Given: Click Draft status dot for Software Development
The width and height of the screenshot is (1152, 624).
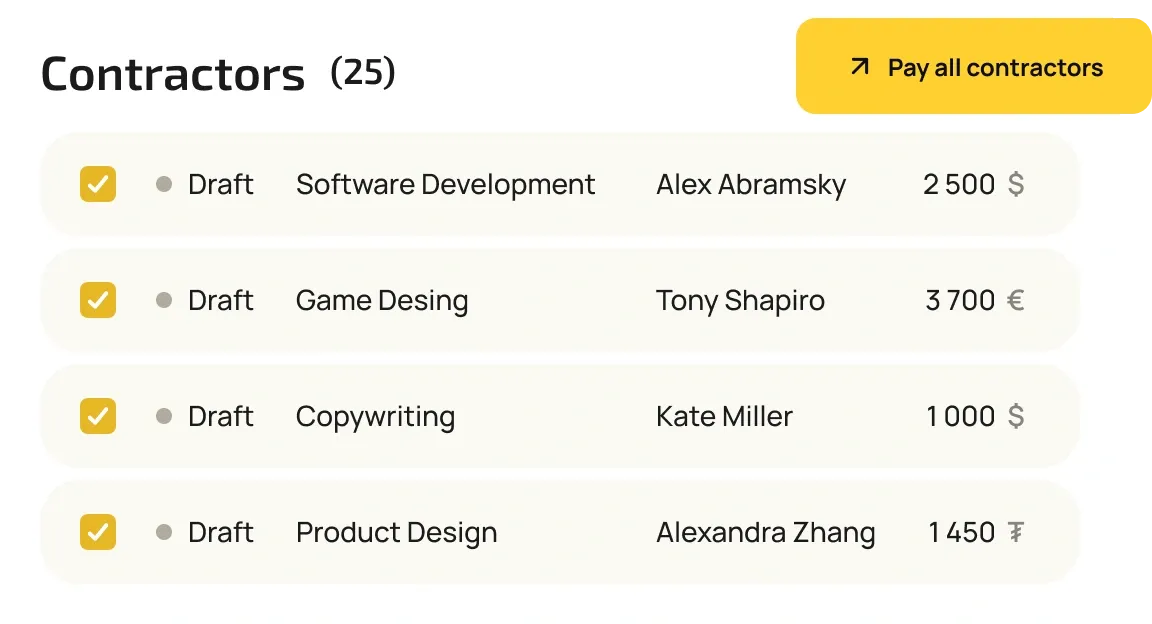Looking at the screenshot, I should [x=164, y=185].
